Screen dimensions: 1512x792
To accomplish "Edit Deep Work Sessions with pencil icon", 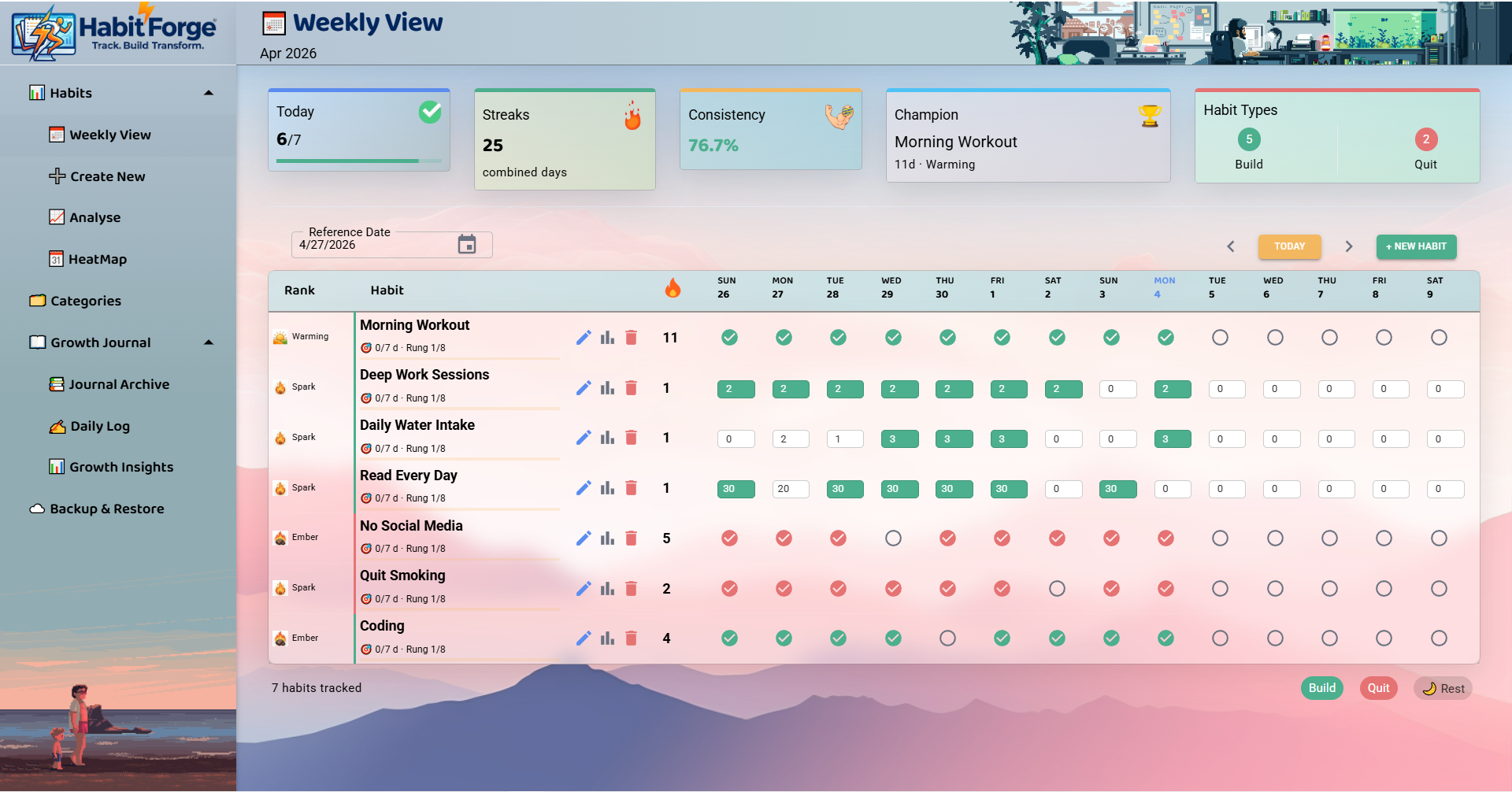I will pyautogui.click(x=584, y=388).
